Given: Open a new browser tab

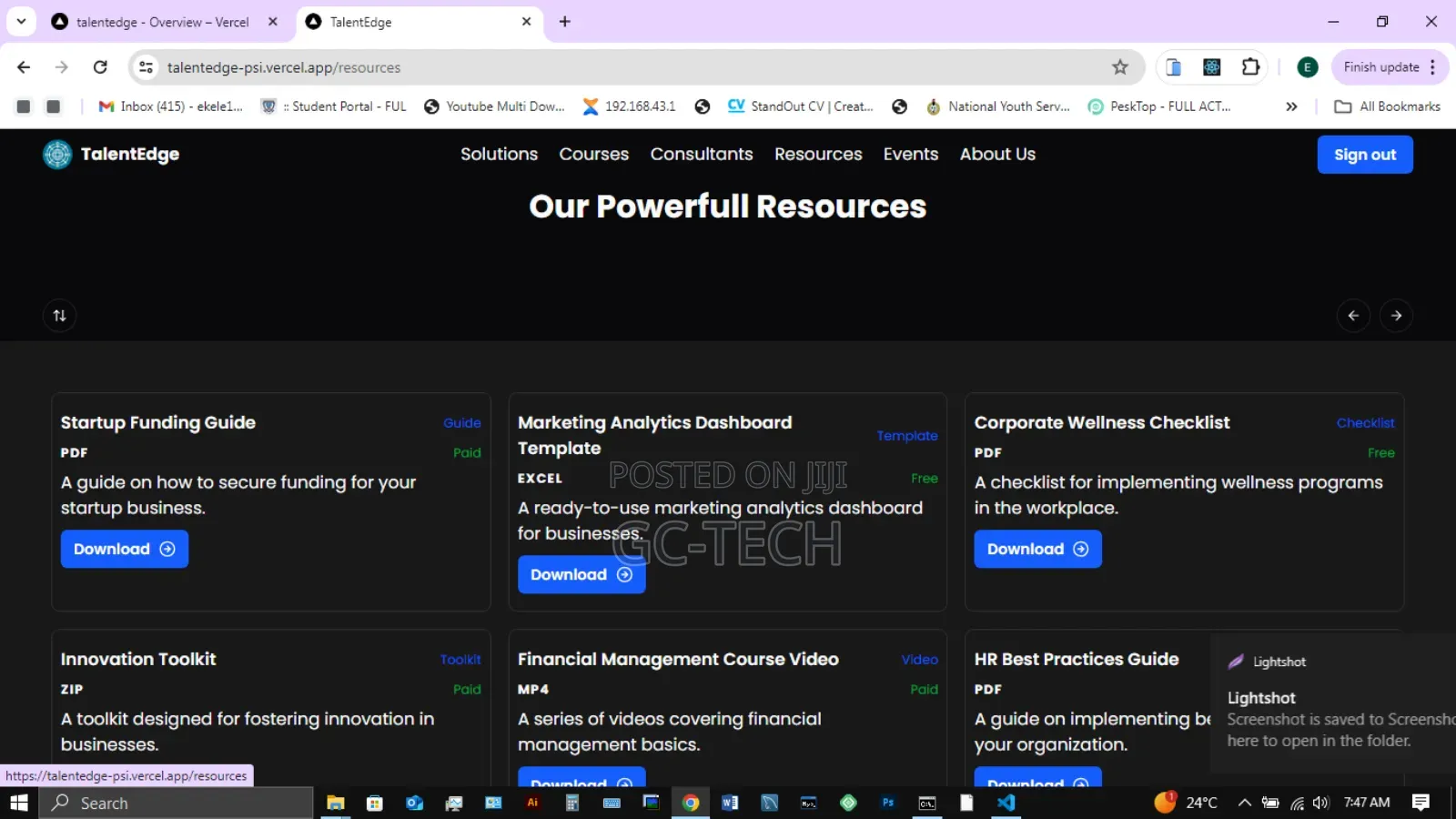Looking at the screenshot, I should [564, 22].
